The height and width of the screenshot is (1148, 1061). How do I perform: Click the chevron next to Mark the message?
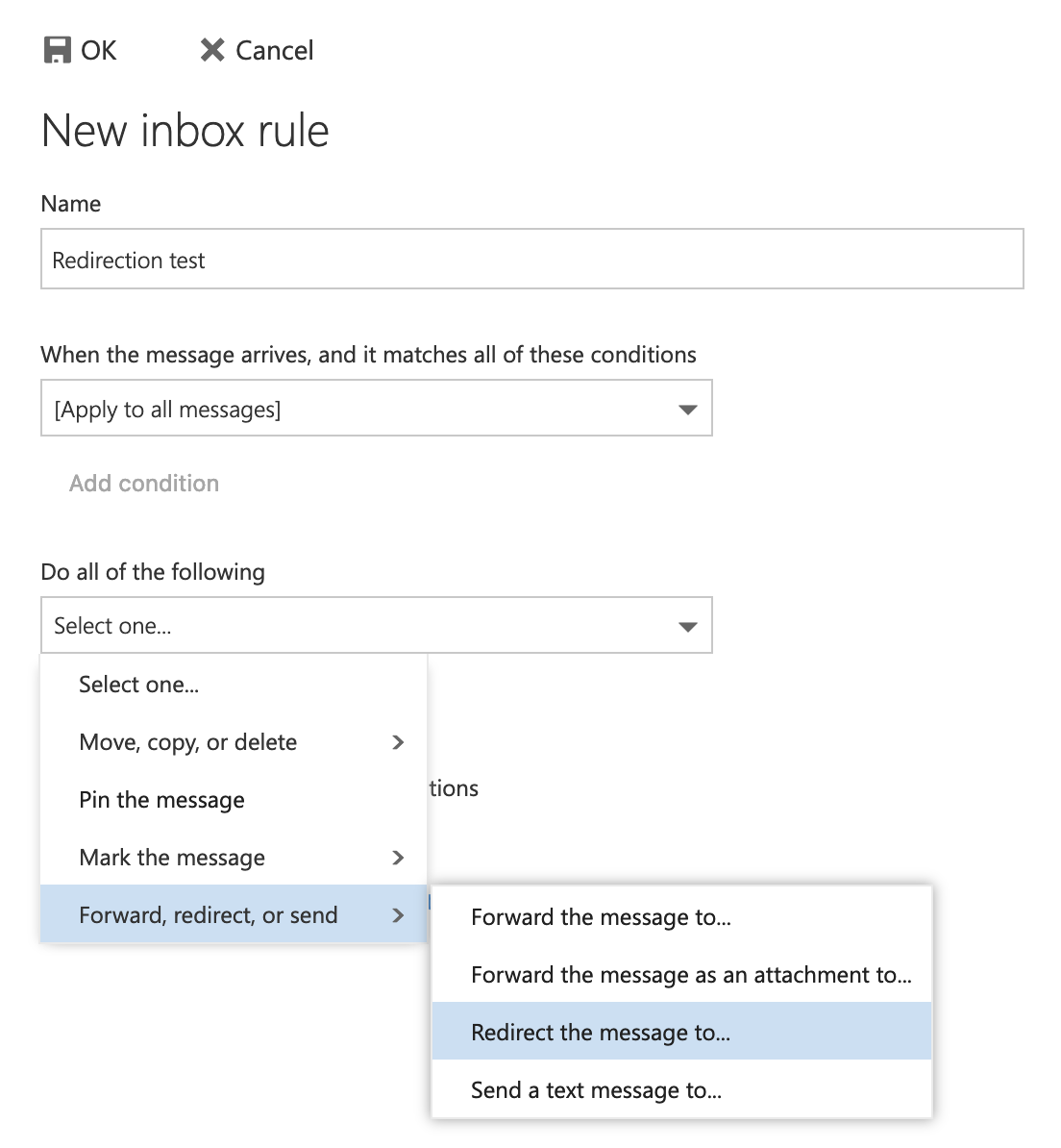tap(398, 858)
